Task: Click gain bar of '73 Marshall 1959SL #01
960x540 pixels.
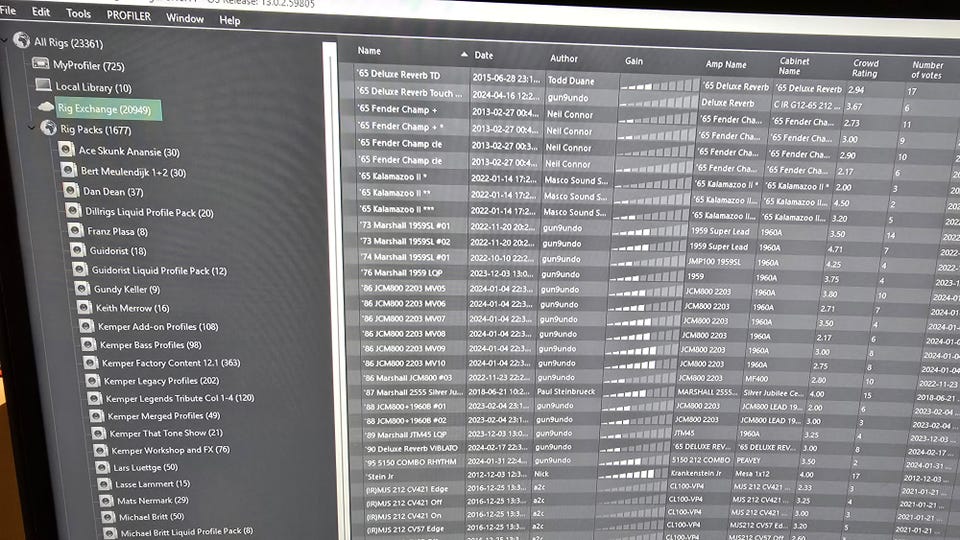Action: 648,231
